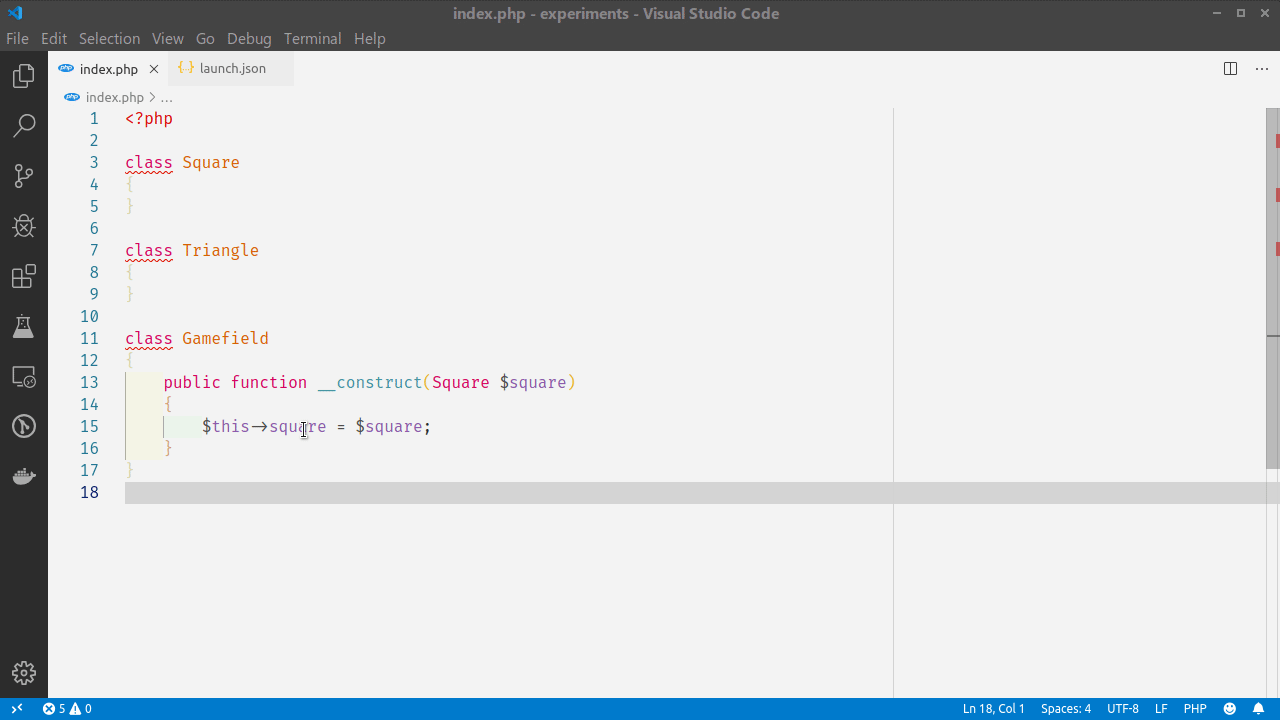Image resolution: width=1280 pixels, height=720 pixels.
Task: Open the Docker whale view
Action: click(x=23, y=476)
